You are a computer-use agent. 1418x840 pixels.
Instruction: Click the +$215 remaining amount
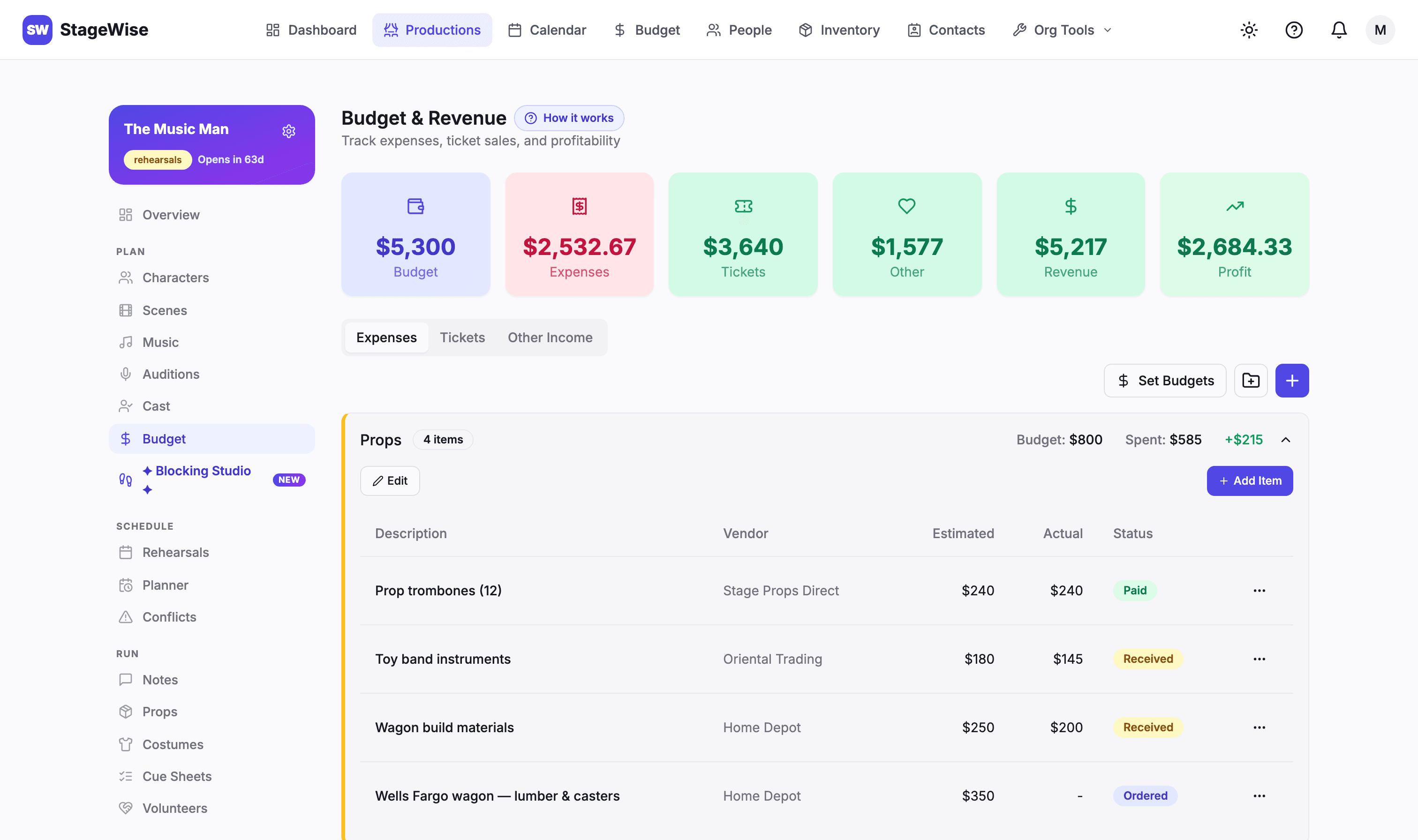click(x=1244, y=440)
